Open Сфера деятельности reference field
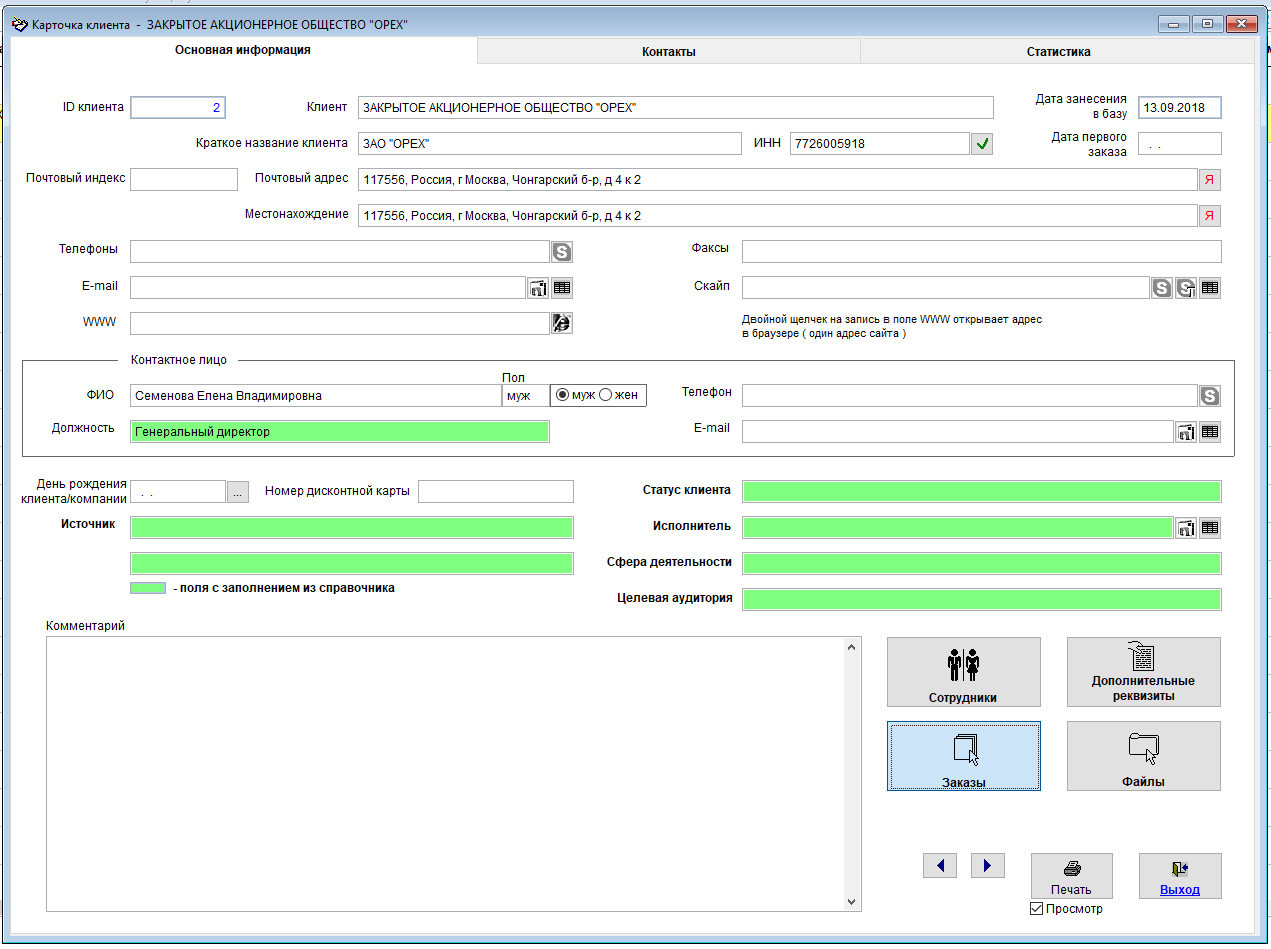Image resolution: width=1271 pixels, height=949 pixels. (x=980, y=563)
